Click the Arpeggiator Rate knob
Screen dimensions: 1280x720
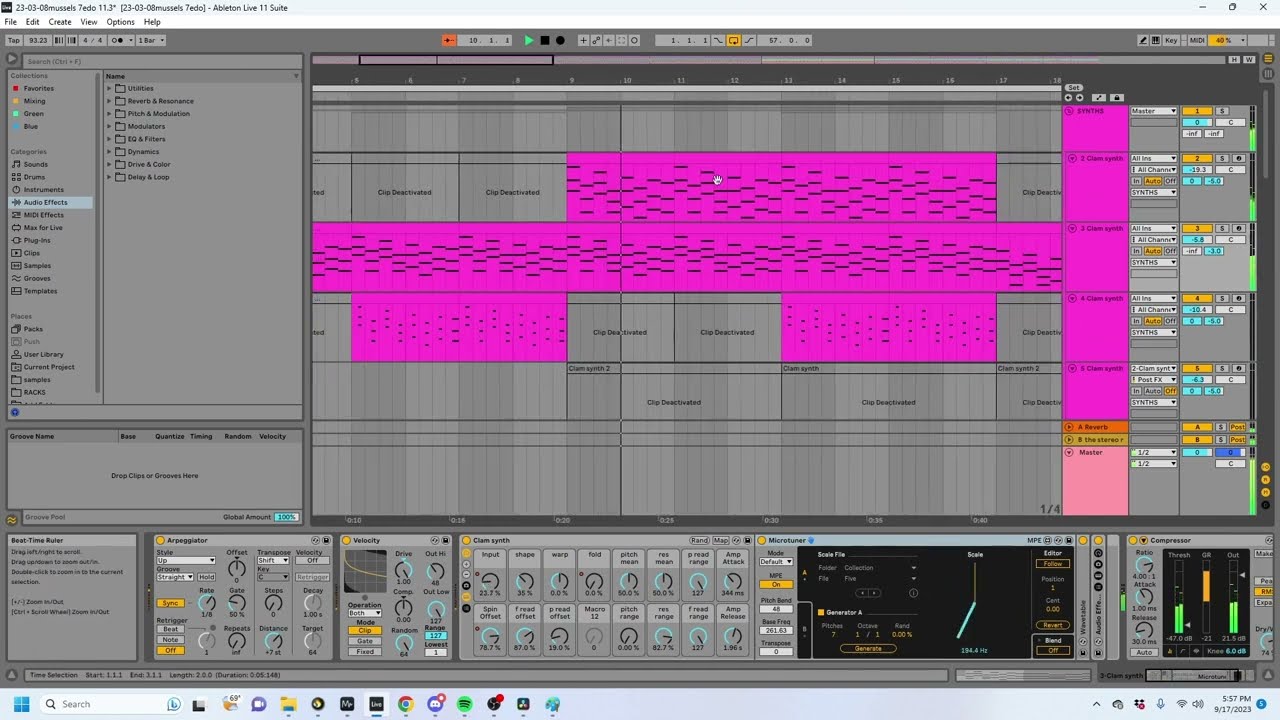point(206,603)
